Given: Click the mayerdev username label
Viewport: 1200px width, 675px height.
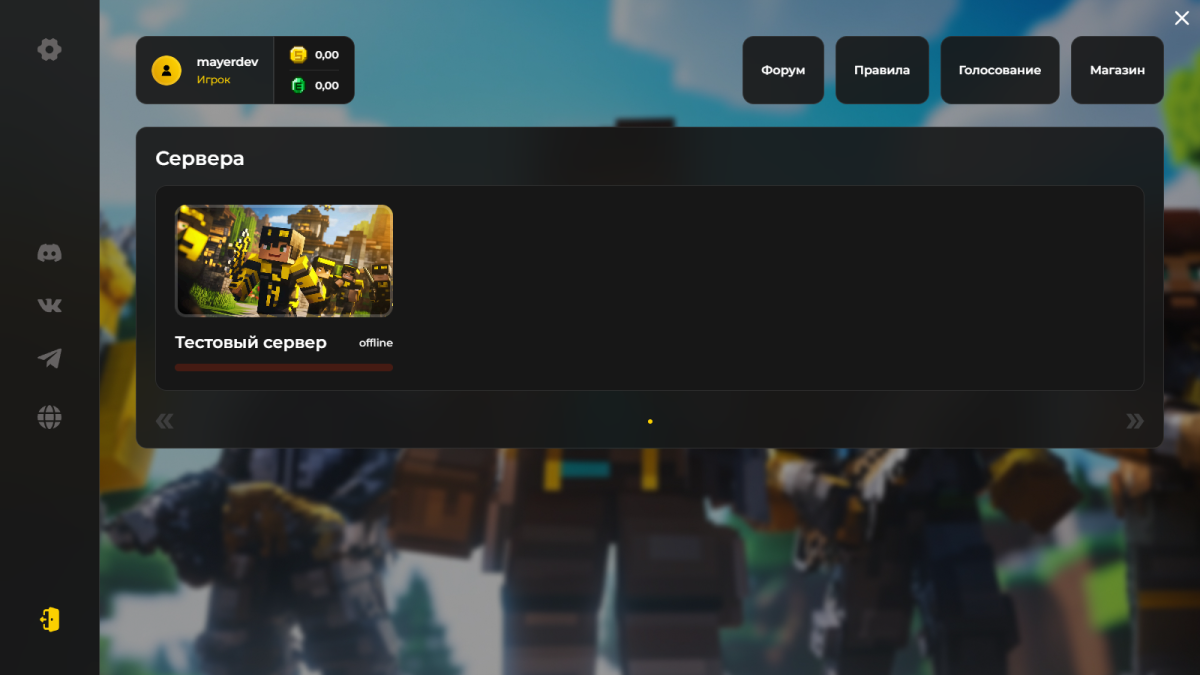Looking at the screenshot, I should 227,62.
